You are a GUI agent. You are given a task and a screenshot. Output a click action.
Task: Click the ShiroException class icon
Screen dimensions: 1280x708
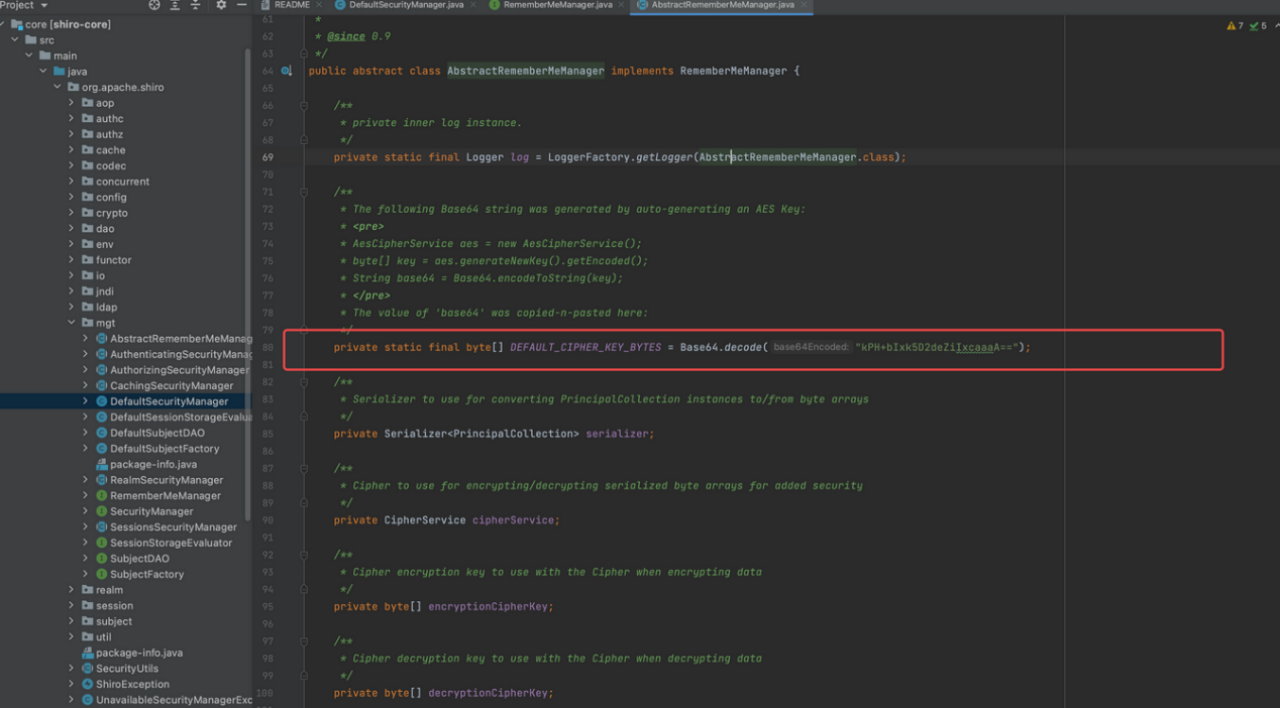(88, 684)
